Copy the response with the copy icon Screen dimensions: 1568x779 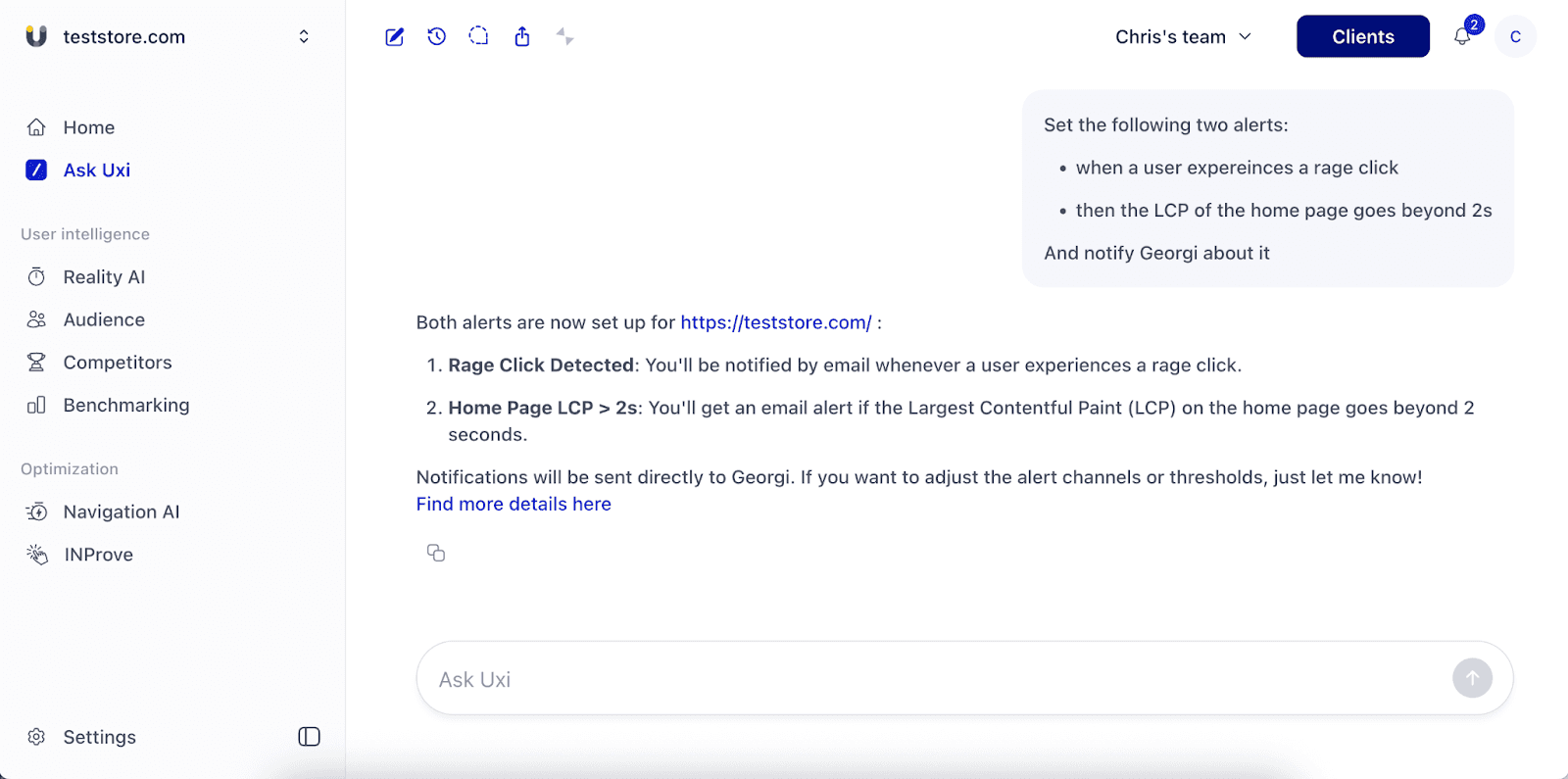tap(436, 553)
